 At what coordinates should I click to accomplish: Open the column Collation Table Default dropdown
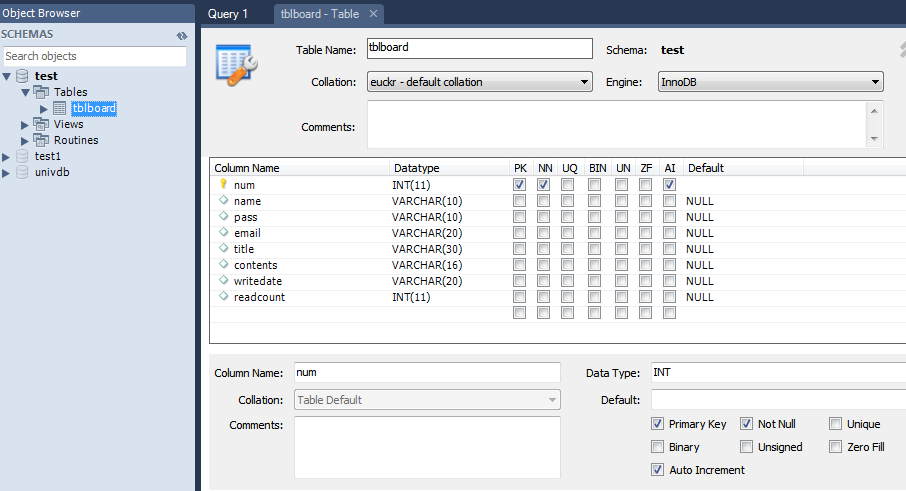(x=427, y=400)
